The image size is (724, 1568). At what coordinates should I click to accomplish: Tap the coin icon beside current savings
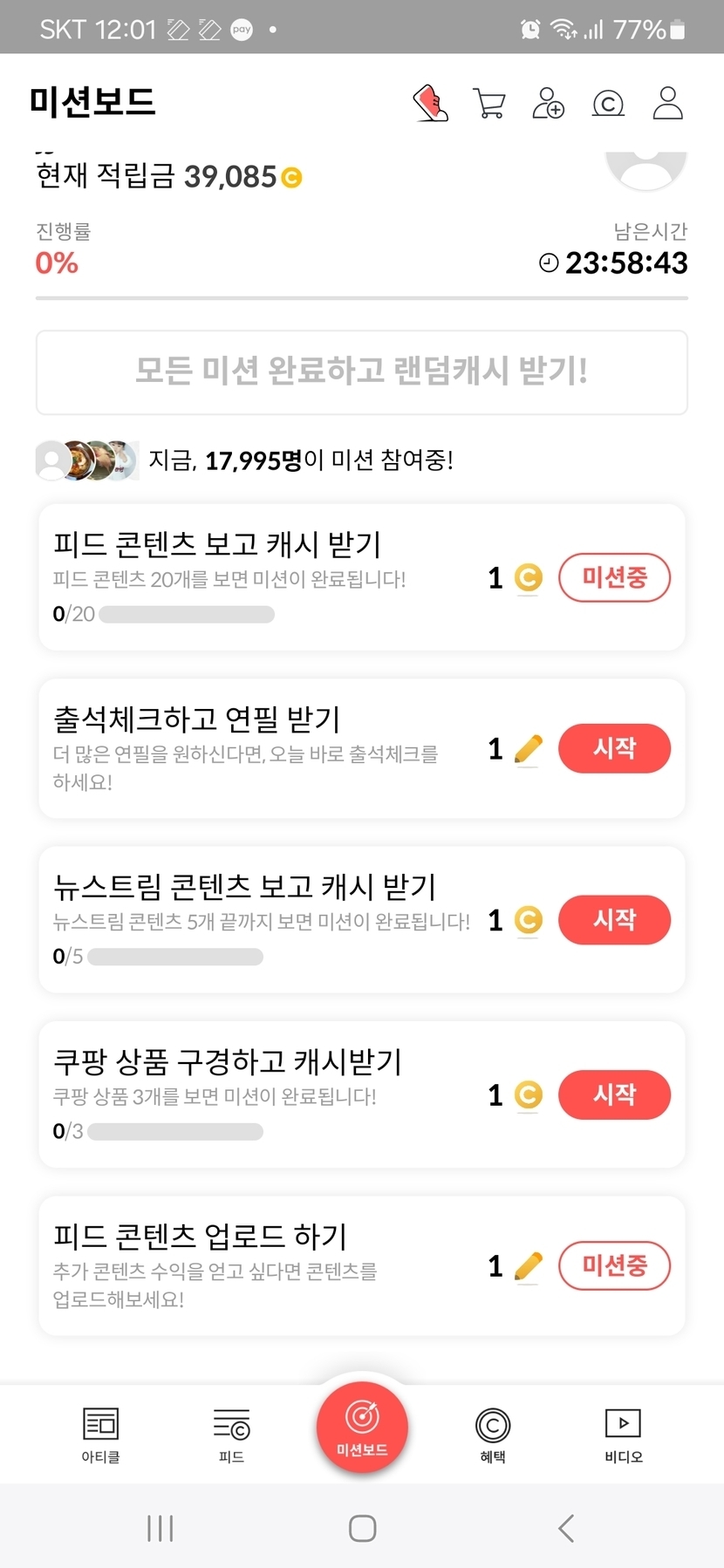click(x=291, y=178)
